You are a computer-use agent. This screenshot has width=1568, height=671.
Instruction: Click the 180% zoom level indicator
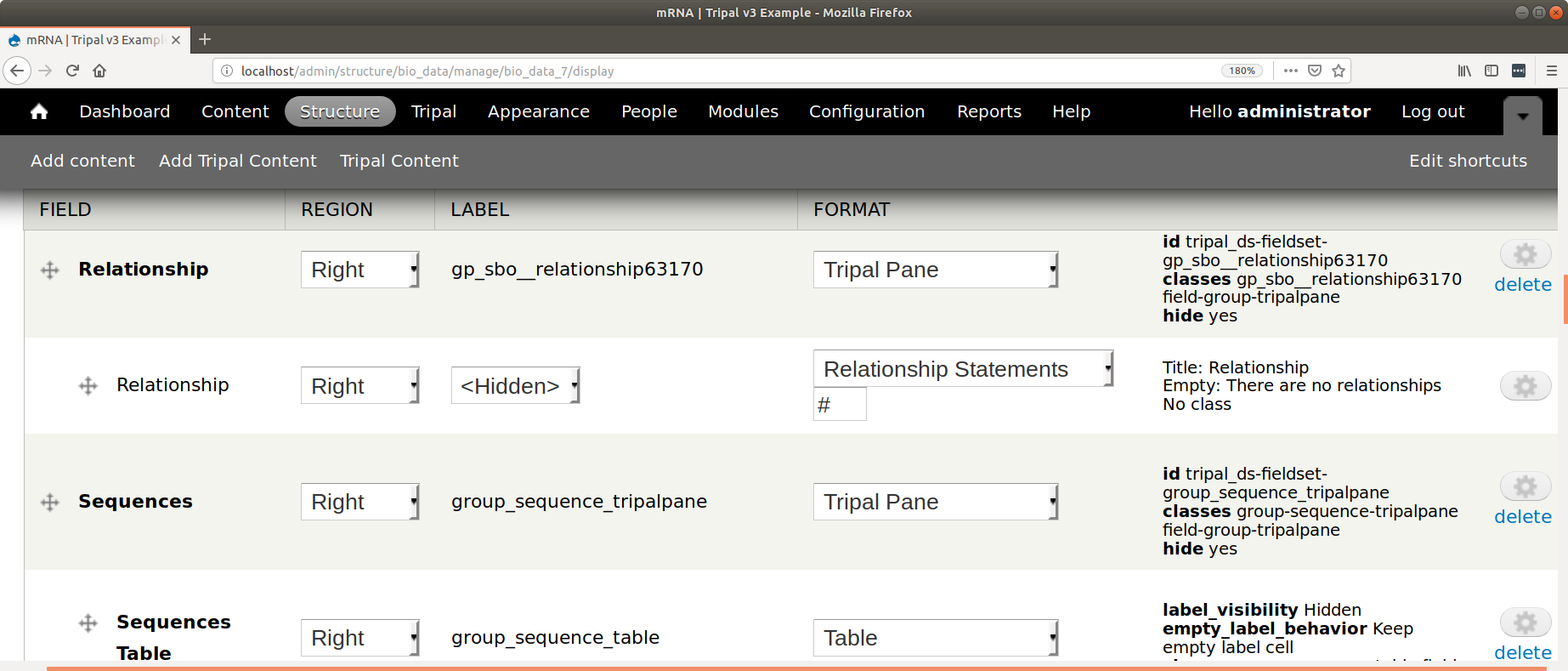pos(1242,71)
